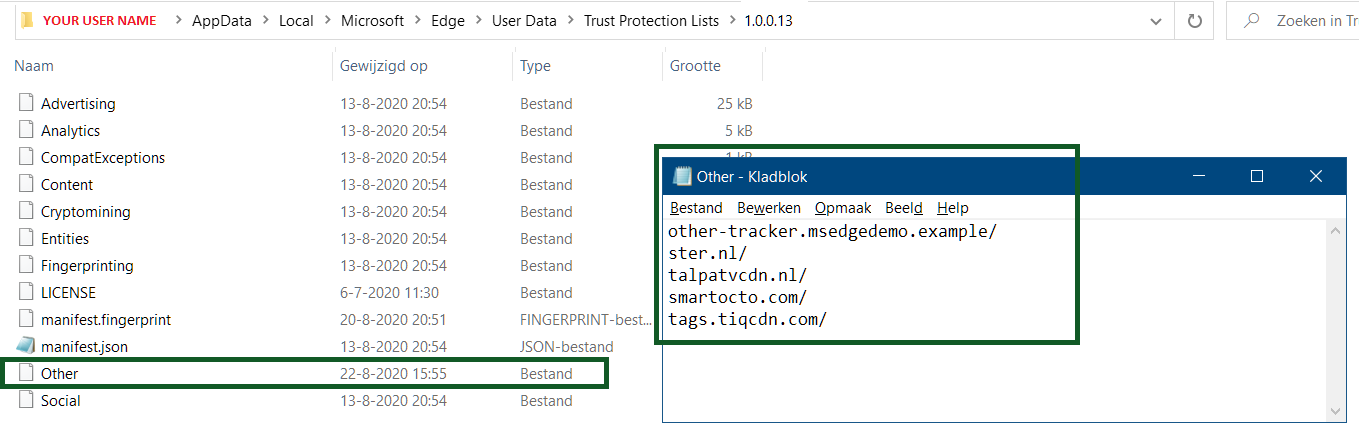Select the Social file in the list
Image resolution: width=1359 pixels, height=431 pixels.
click(x=61, y=400)
